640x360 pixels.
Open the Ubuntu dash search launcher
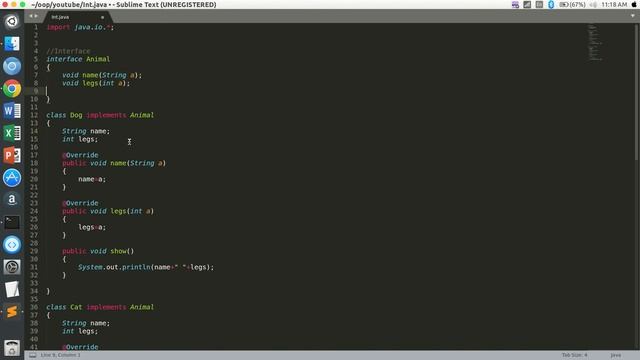tap(12, 21)
